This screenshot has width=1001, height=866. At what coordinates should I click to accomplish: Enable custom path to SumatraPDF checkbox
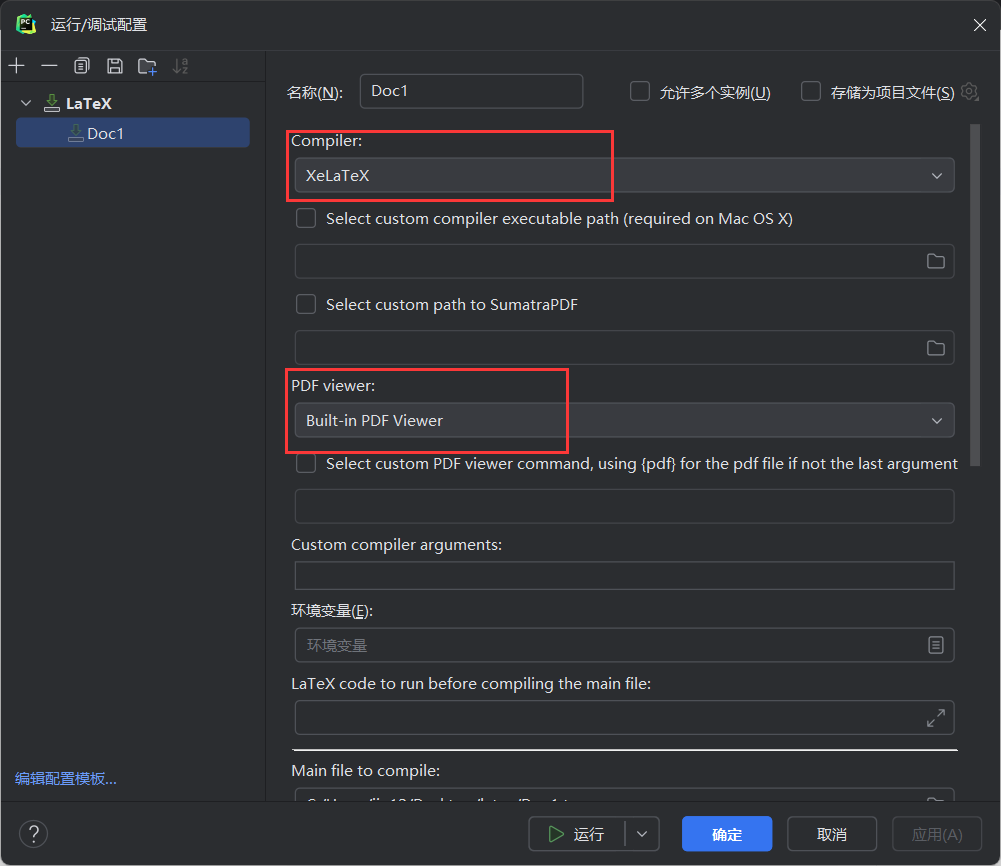pos(306,304)
